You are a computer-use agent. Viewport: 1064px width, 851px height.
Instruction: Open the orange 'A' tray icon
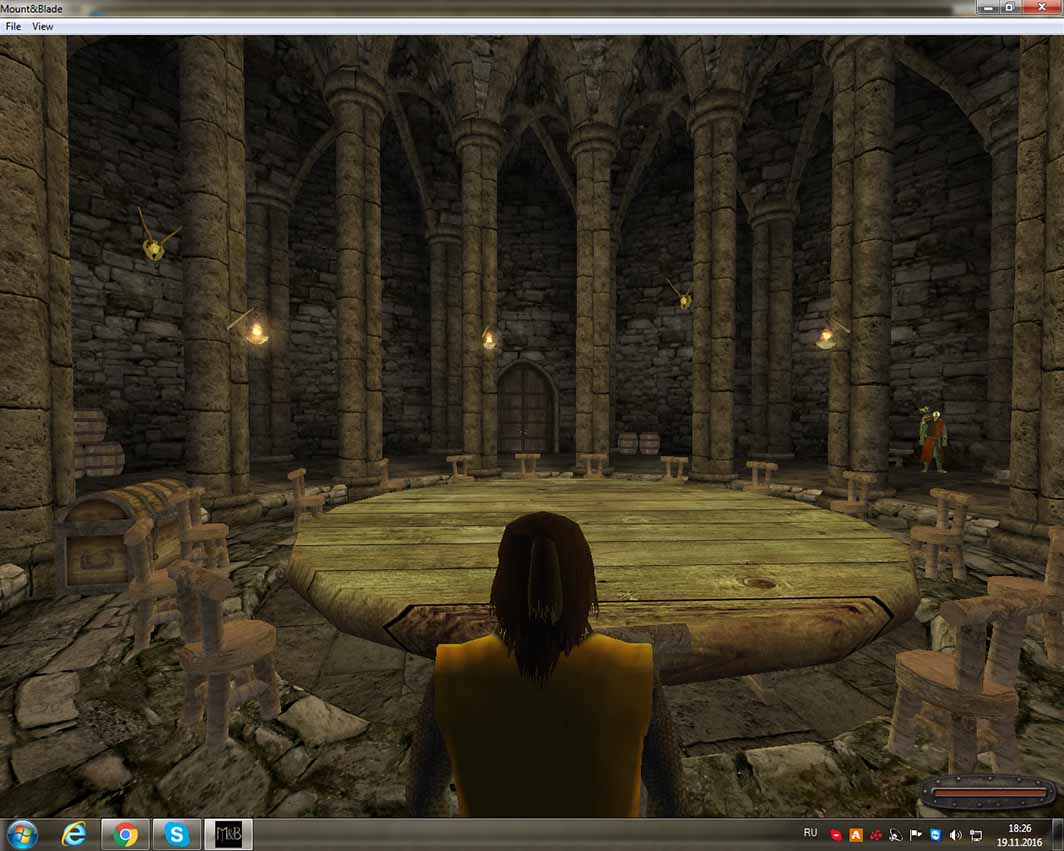point(855,834)
